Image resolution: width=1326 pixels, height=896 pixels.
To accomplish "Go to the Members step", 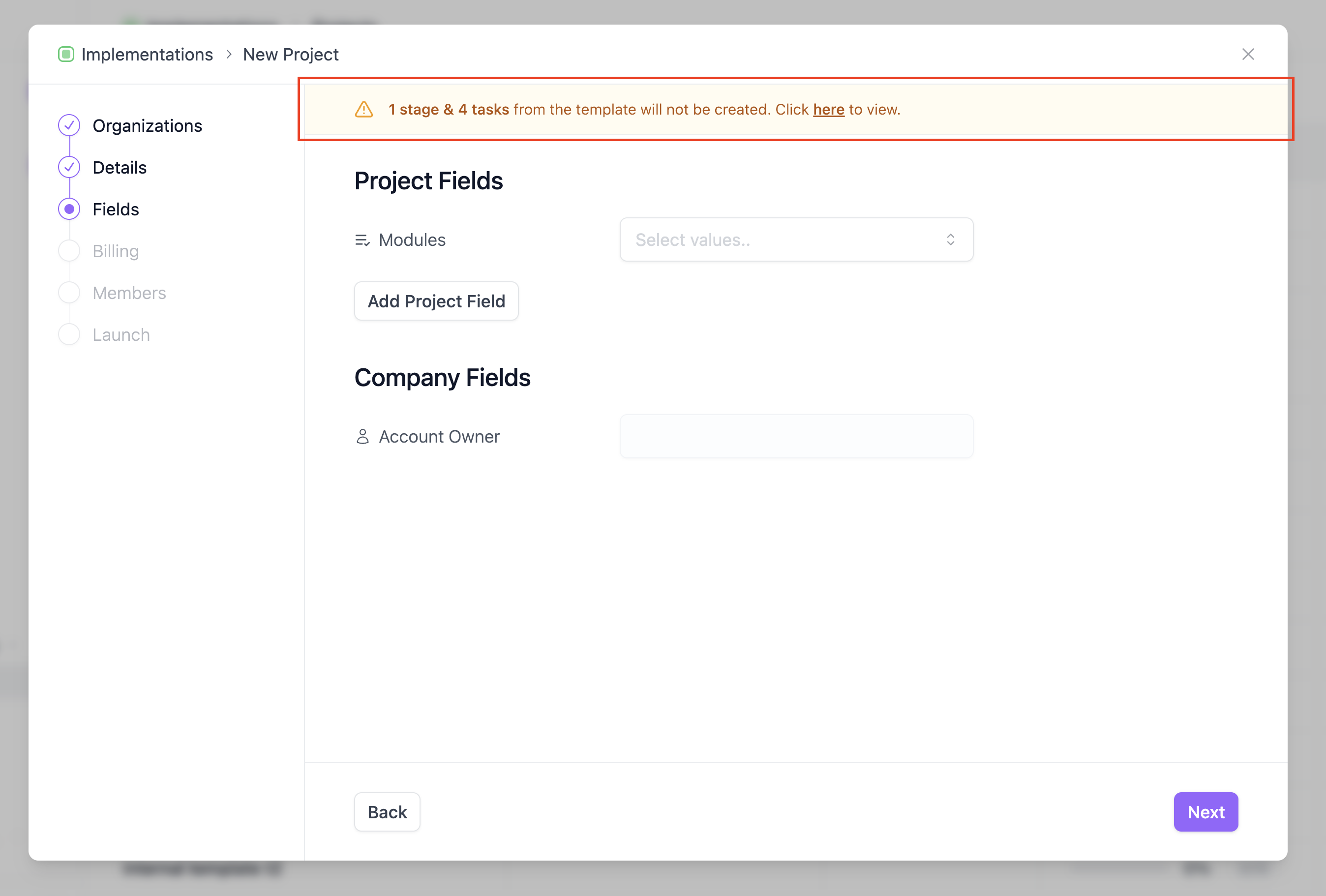I will (129, 293).
